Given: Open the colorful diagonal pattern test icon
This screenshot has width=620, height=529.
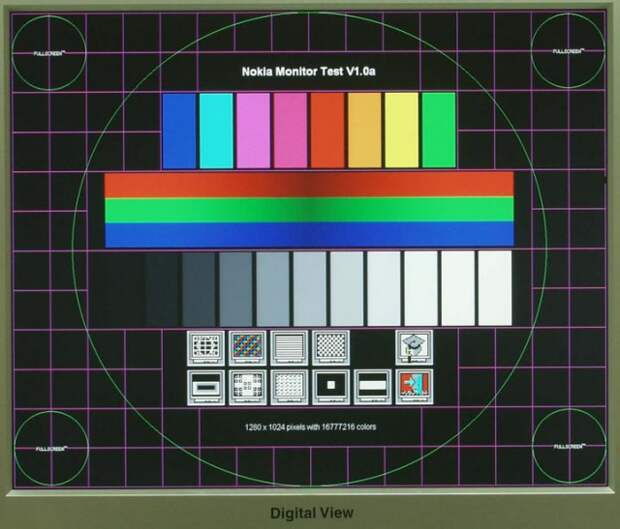Looking at the screenshot, I should 248,348.
